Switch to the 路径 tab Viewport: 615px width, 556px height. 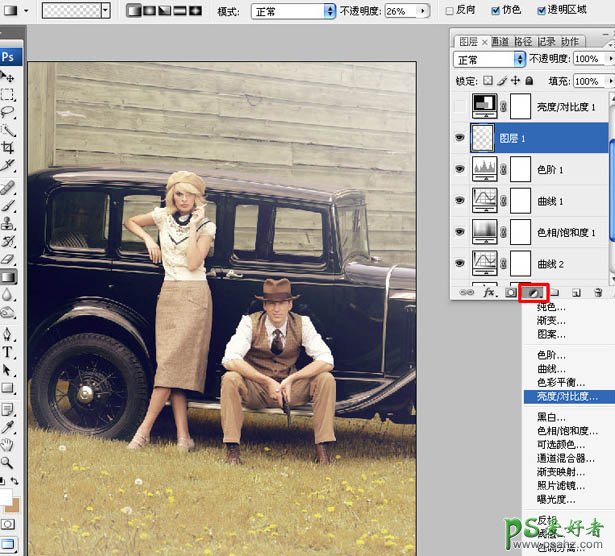click(523, 41)
